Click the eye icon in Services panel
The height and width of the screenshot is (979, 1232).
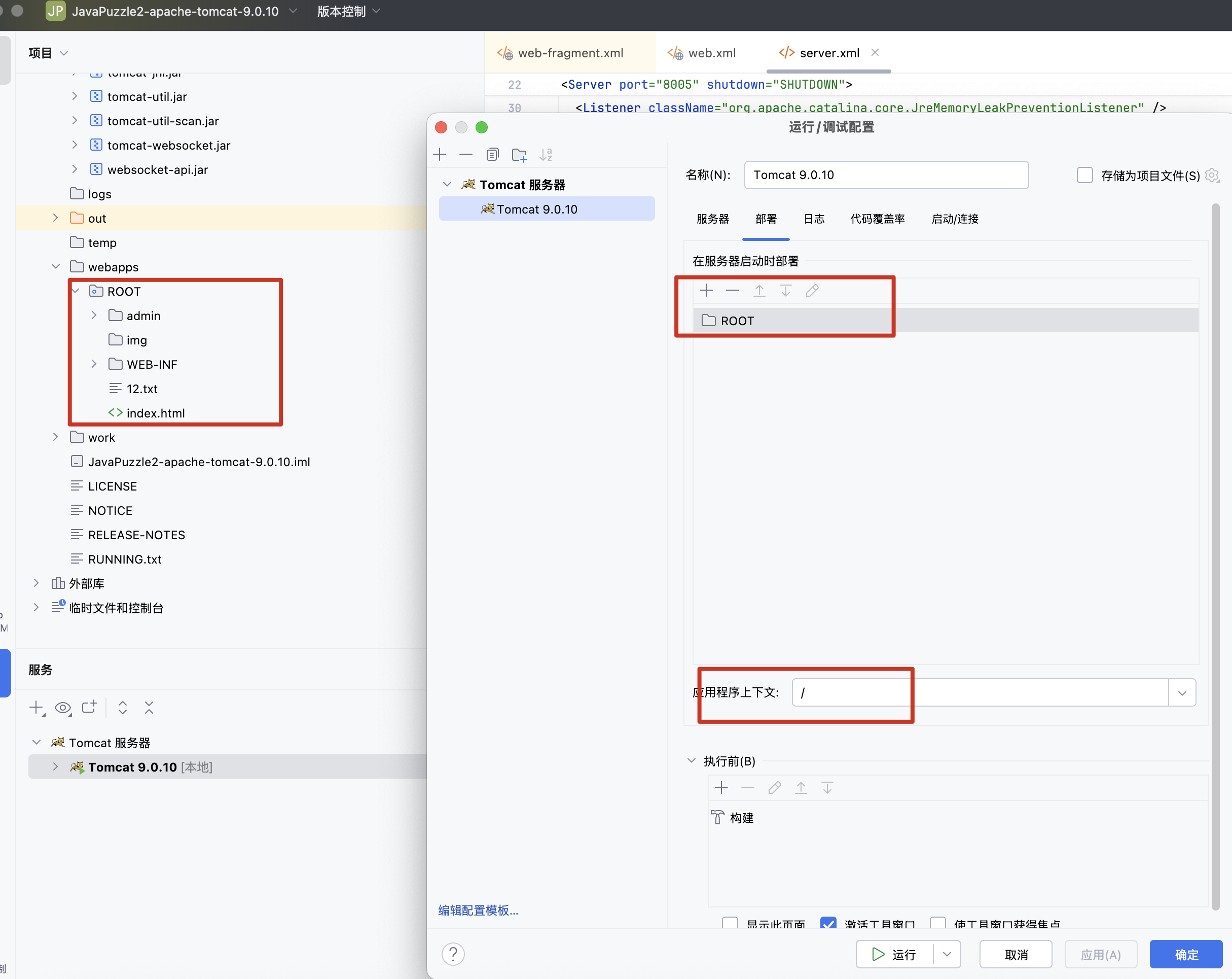(62, 708)
